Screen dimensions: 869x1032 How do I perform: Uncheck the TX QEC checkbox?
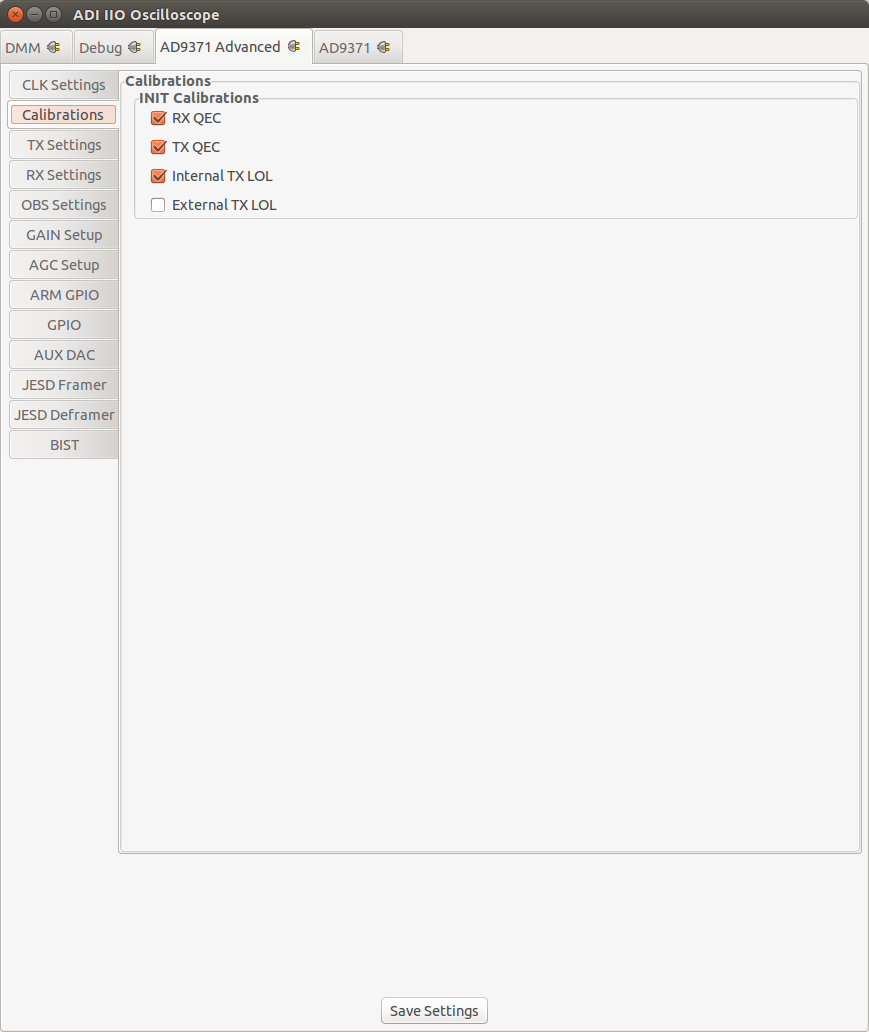coord(157,147)
